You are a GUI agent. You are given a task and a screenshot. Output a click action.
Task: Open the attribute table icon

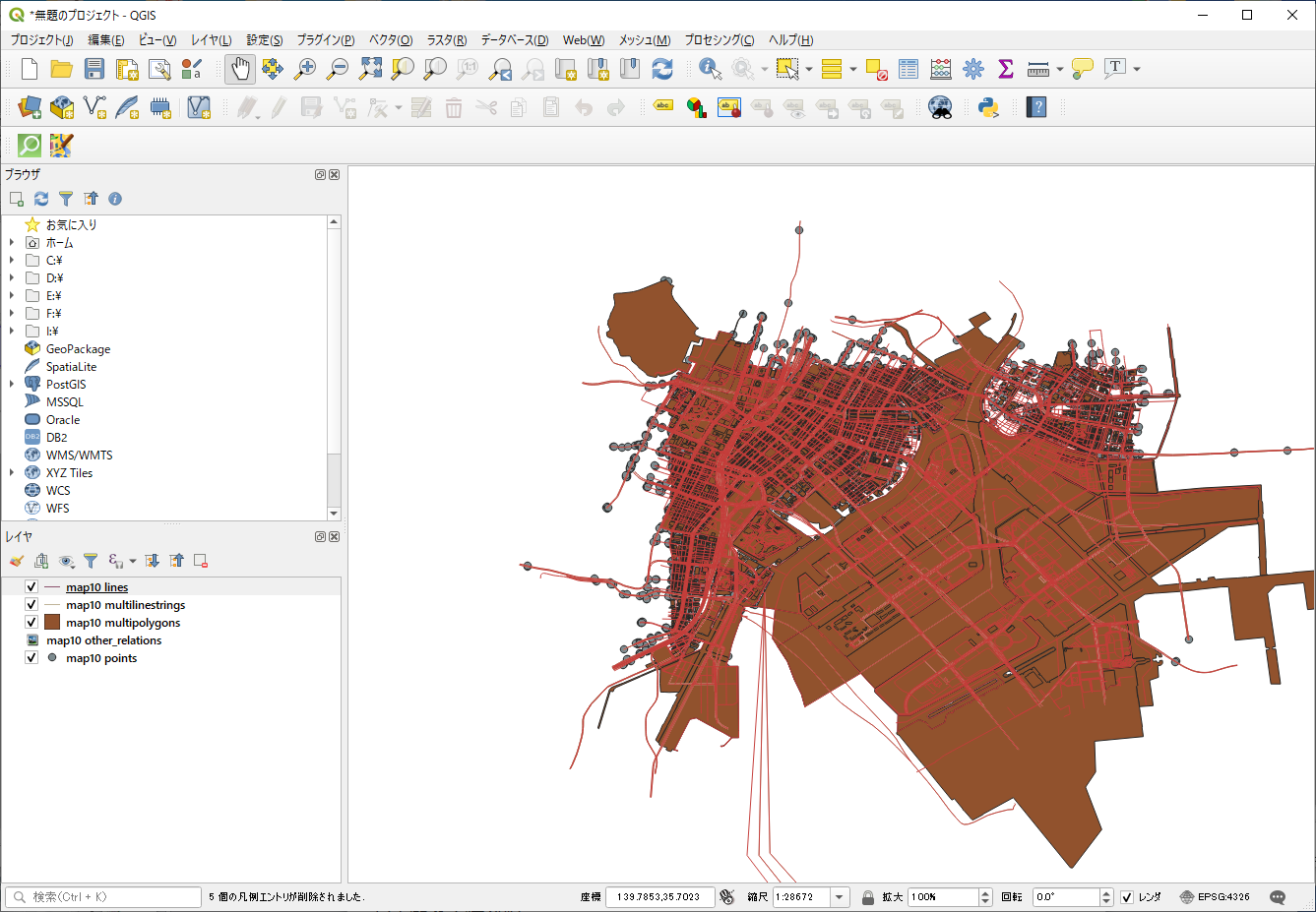[909, 69]
